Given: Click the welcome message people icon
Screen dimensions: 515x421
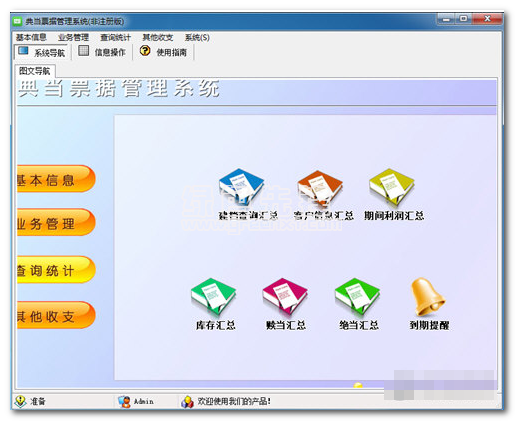Looking at the screenshot, I should tap(187, 401).
